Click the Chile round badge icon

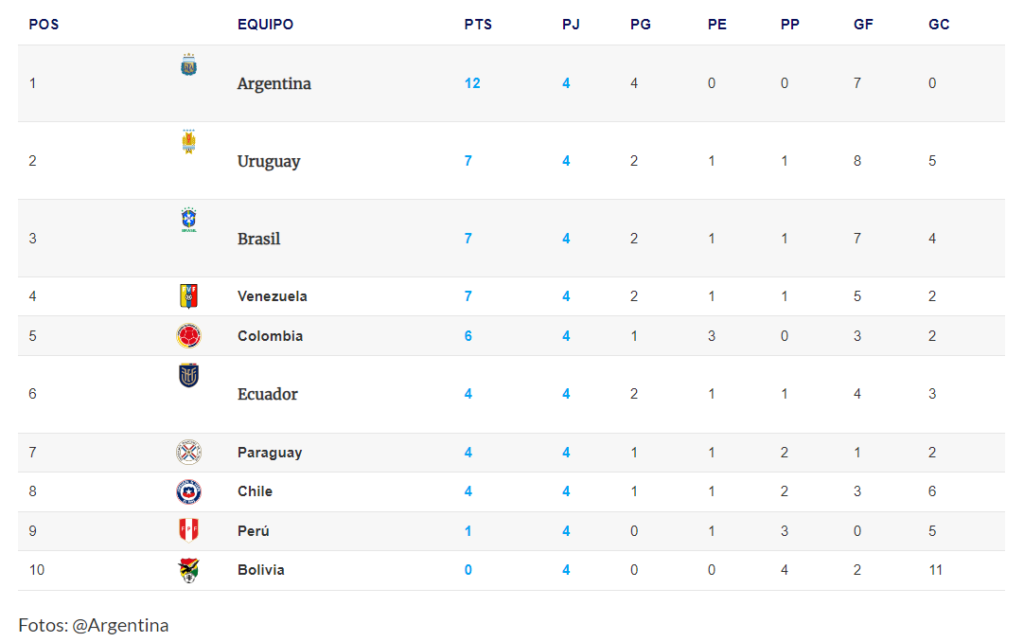coord(189,492)
